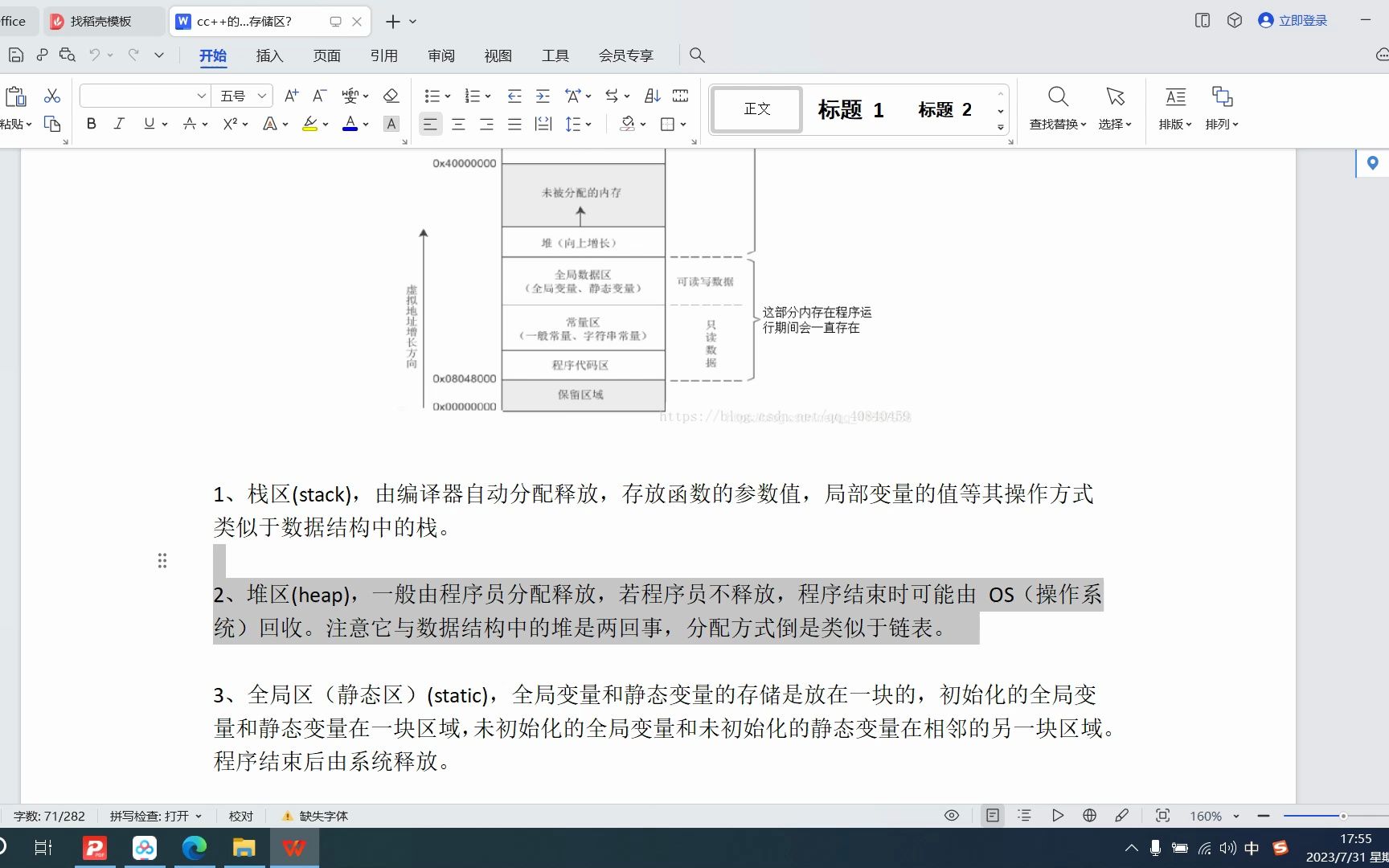Viewport: 1389px width, 868px height.
Task: Click the Cut scissors icon
Action: coord(51,96)
